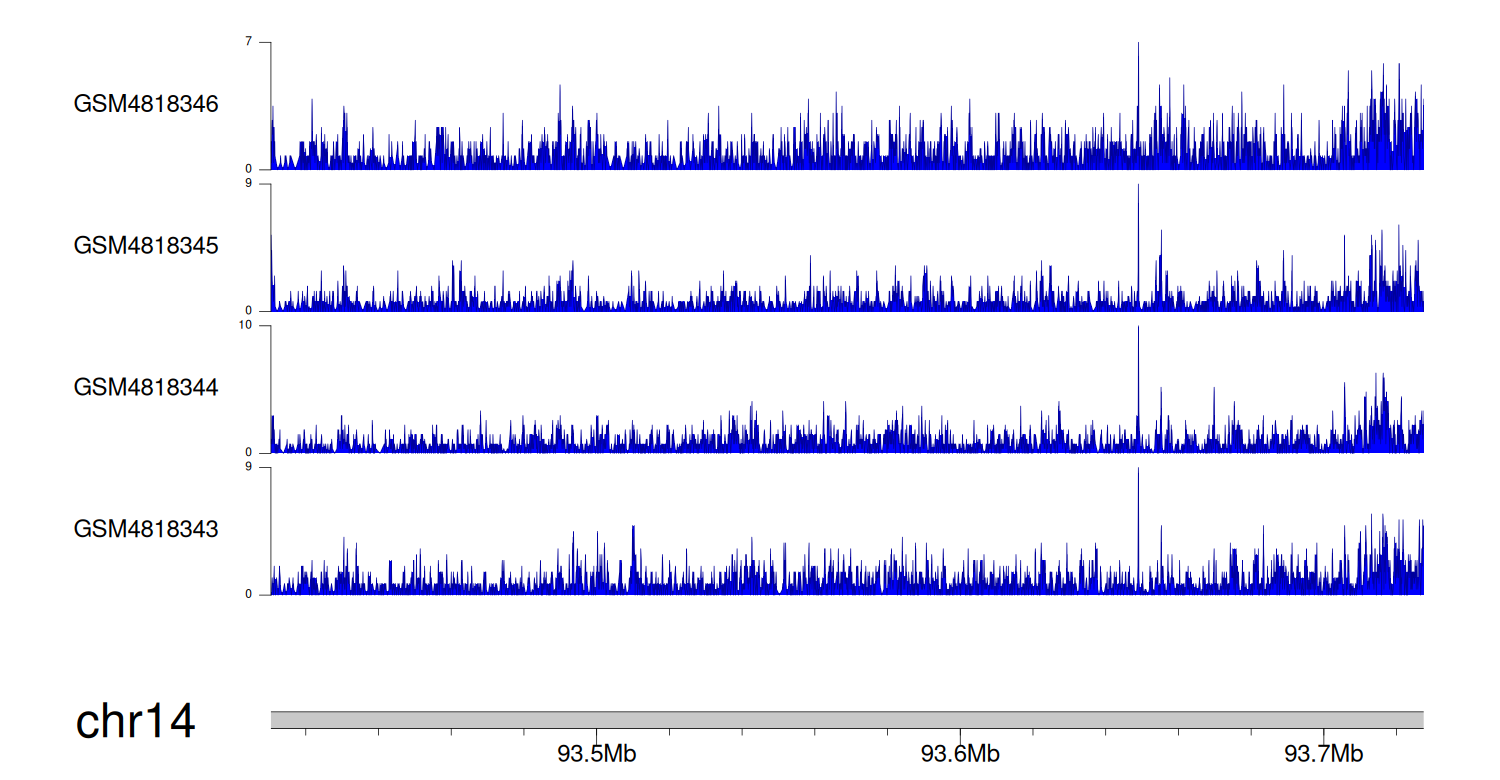The width and height of the screenshot is (1500, 780).
Task: Select the GSM4818343 track label
Action: [x=146, y=529]
